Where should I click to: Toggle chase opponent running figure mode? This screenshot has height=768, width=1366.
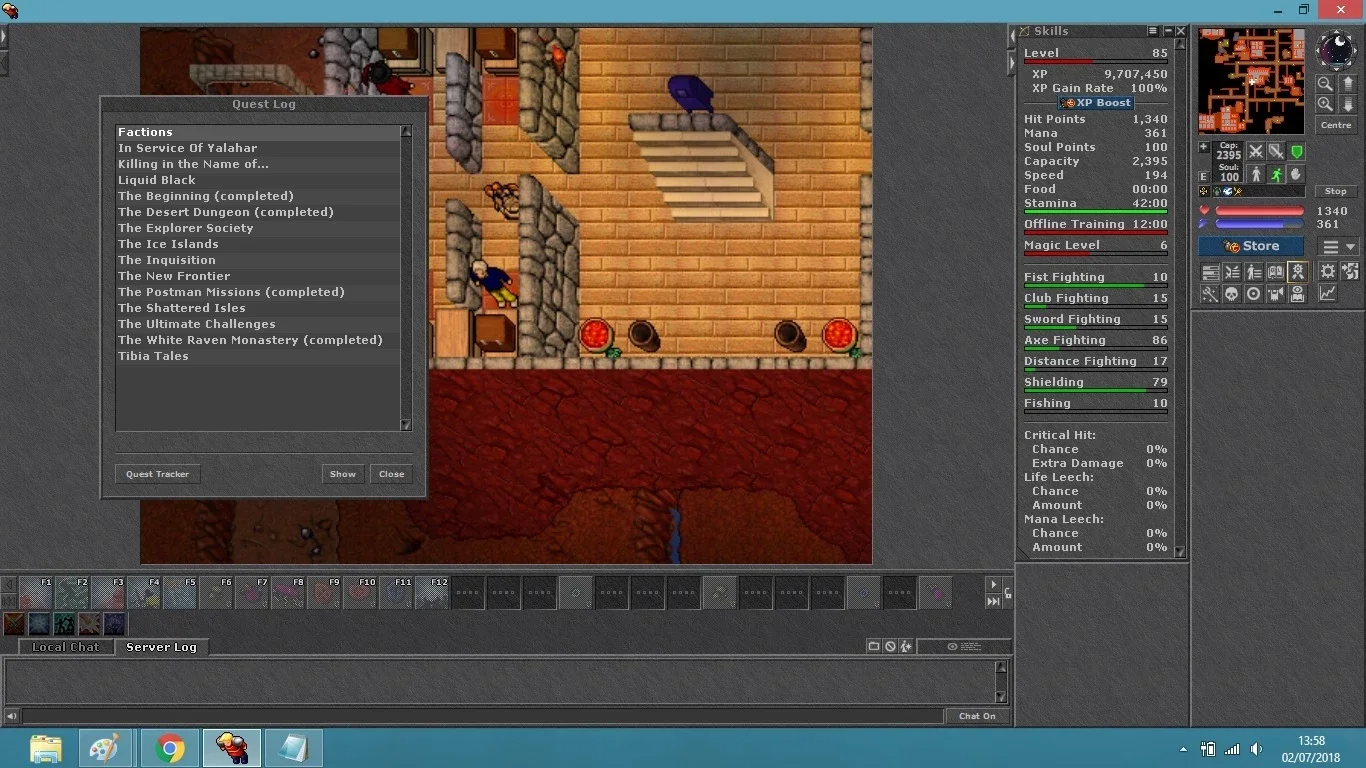(1276, 175)
